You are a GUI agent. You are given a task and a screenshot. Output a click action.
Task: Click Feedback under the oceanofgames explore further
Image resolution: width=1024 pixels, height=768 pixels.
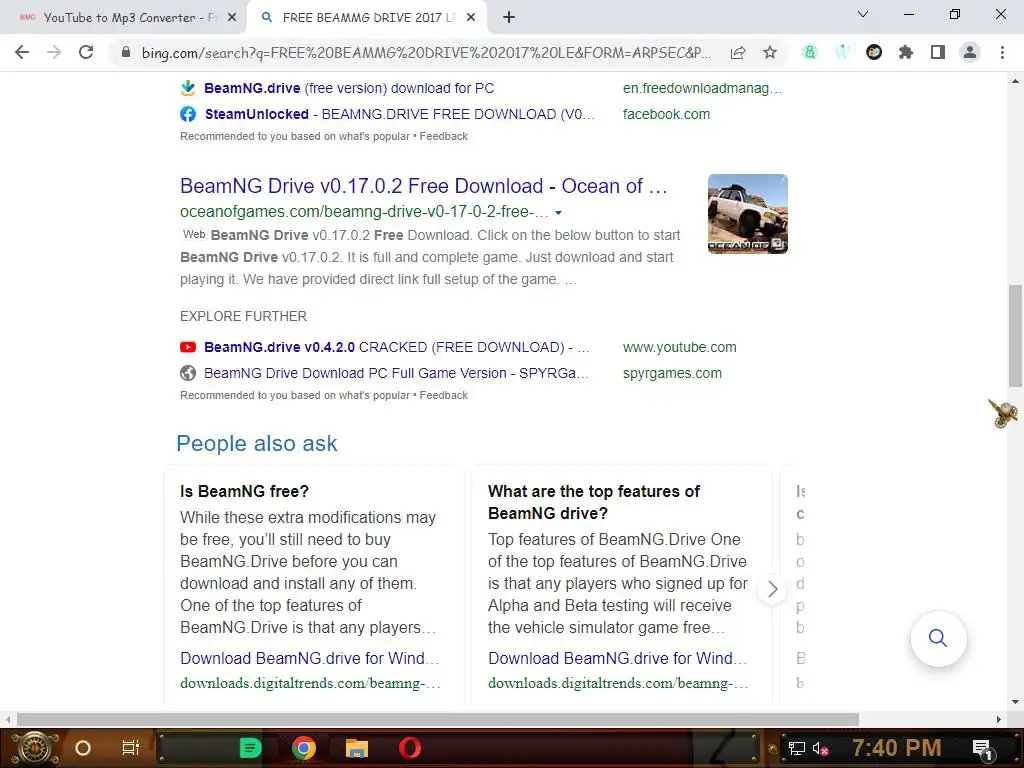(x=443, y=396)
